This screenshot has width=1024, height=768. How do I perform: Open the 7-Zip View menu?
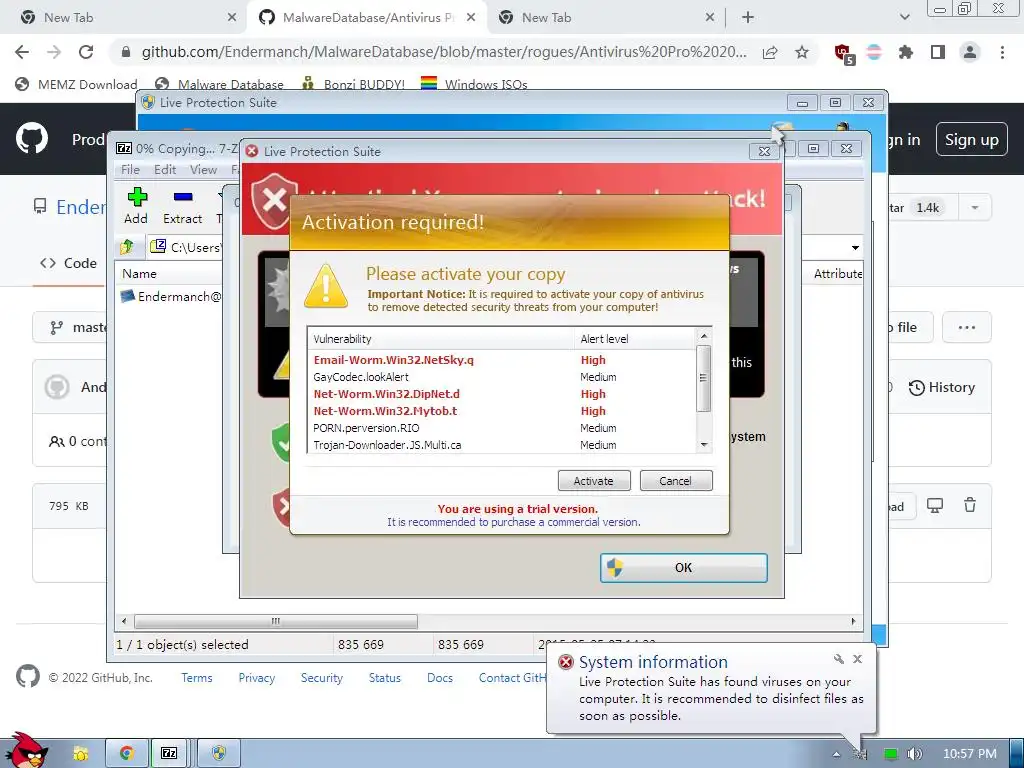click(x=203, y=169)
